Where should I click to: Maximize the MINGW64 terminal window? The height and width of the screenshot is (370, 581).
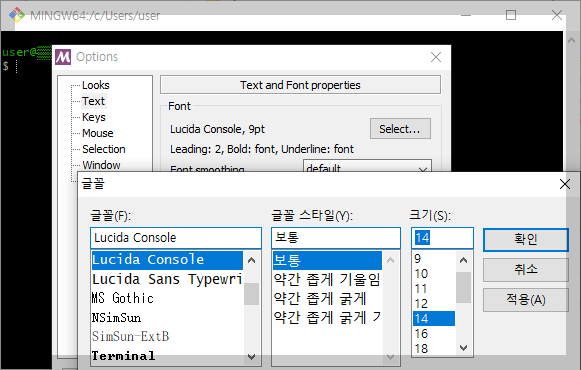click(511, 15)
